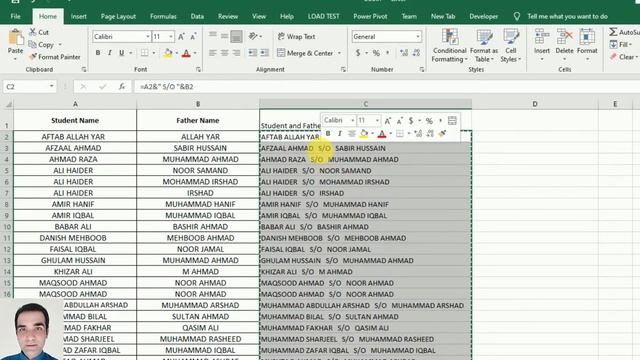Open Alignment settings dialog launcher
This screenshot has height=360, width=640.
pyautogui.click(x=343, y=69)
